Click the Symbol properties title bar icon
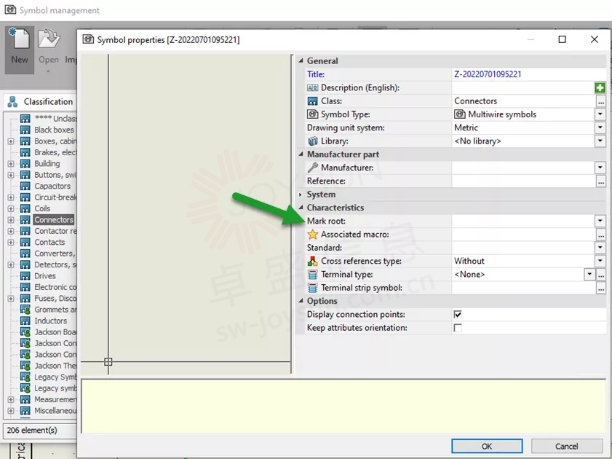Screen dimensions: 612x459 click(88, 39)
